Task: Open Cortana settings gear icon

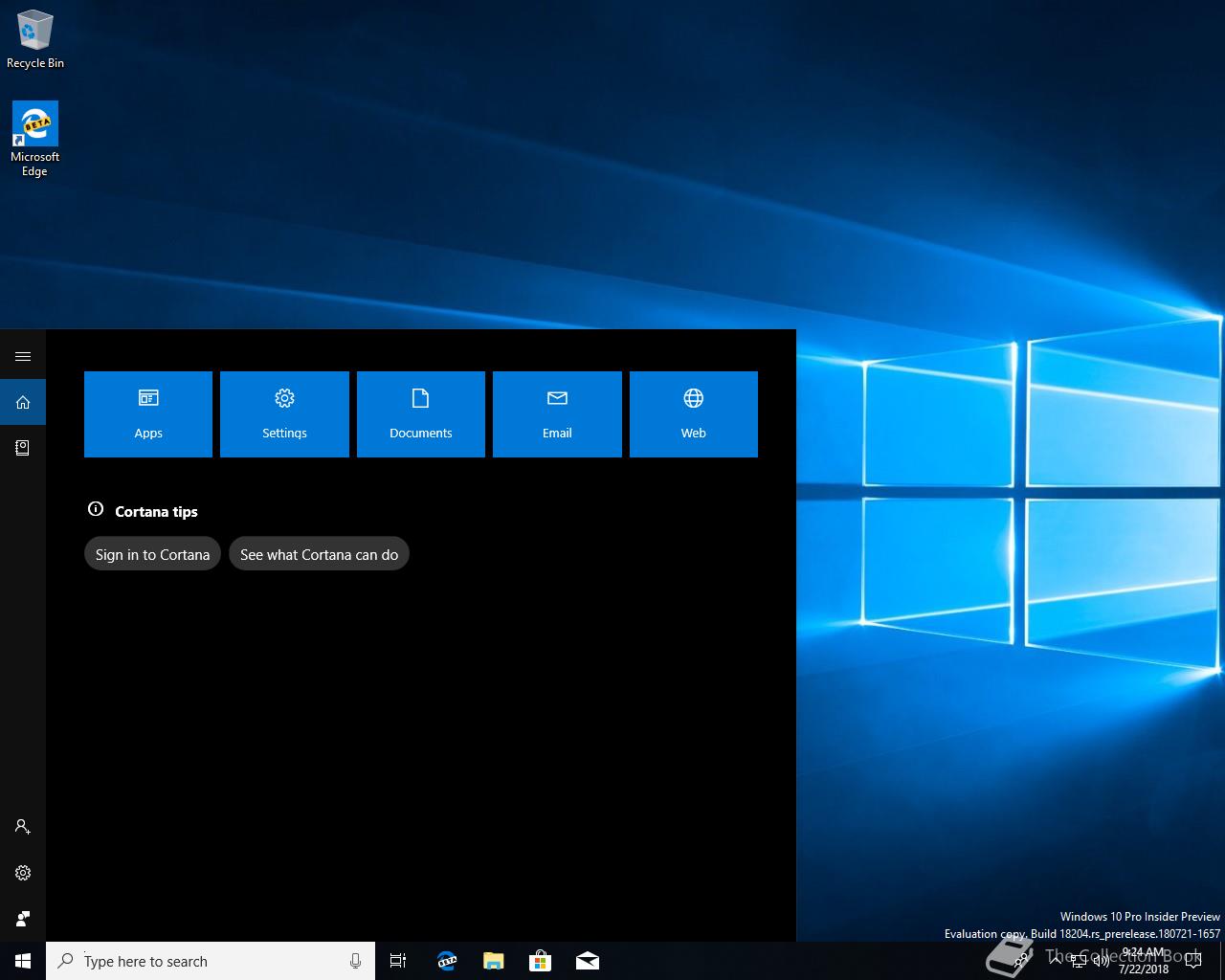Action: [23, 873]
